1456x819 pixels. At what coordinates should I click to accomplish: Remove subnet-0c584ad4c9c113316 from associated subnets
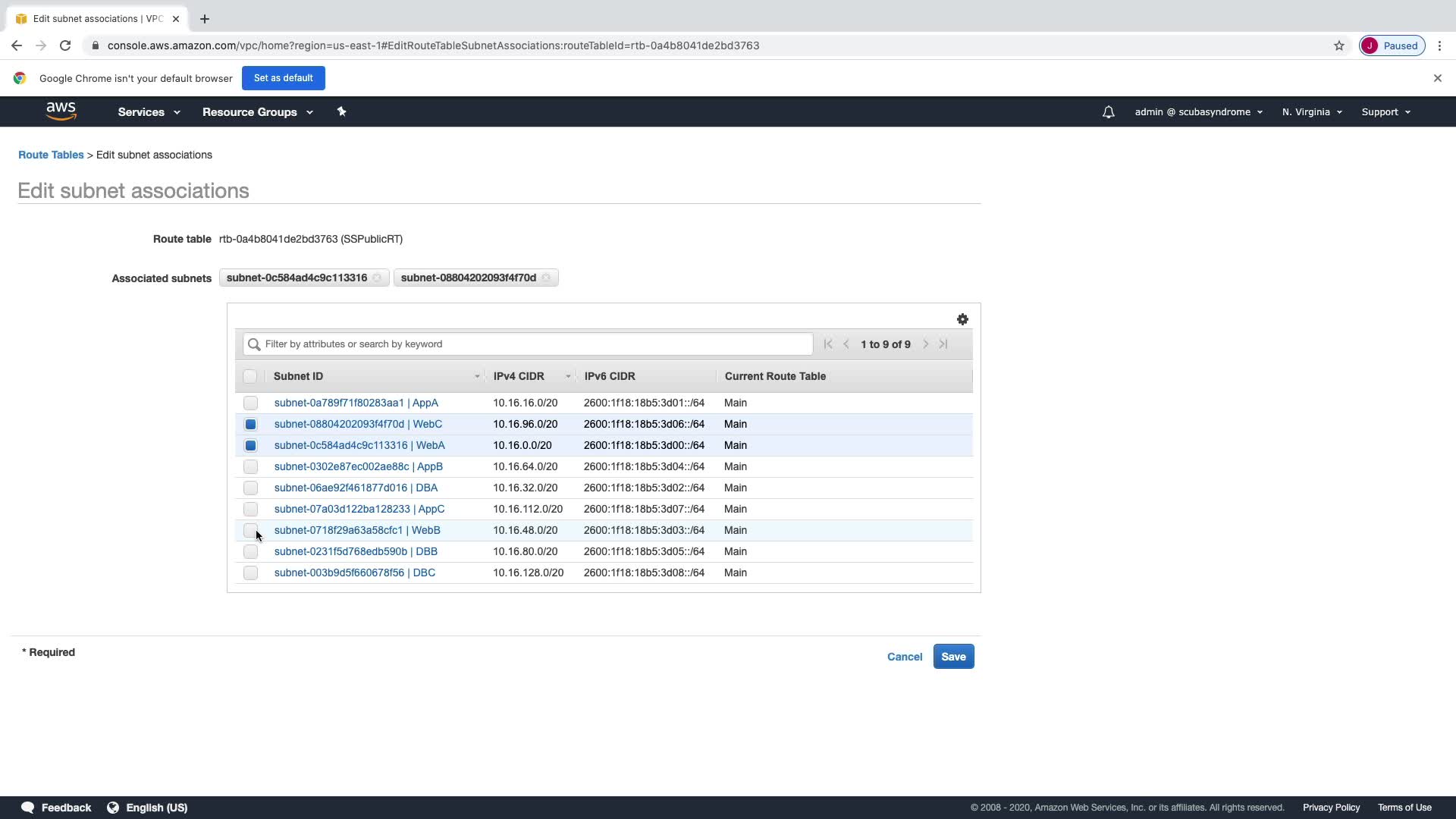point(377,278)
